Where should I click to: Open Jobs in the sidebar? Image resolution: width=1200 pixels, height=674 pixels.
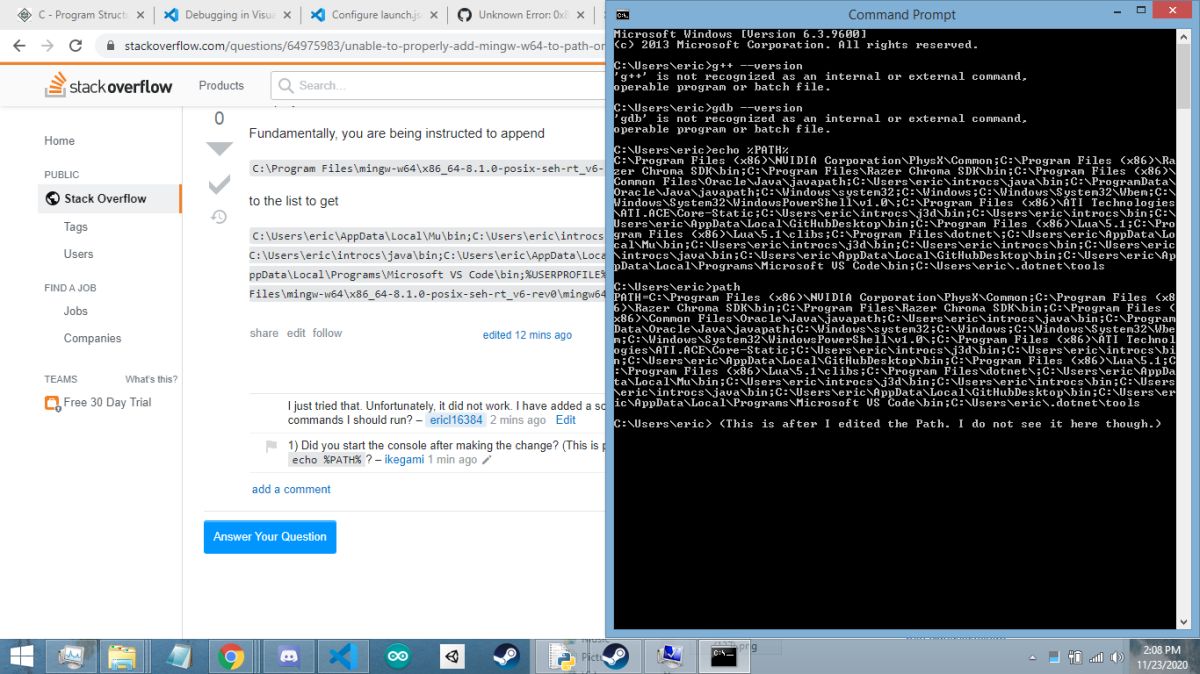click(76, 311)
